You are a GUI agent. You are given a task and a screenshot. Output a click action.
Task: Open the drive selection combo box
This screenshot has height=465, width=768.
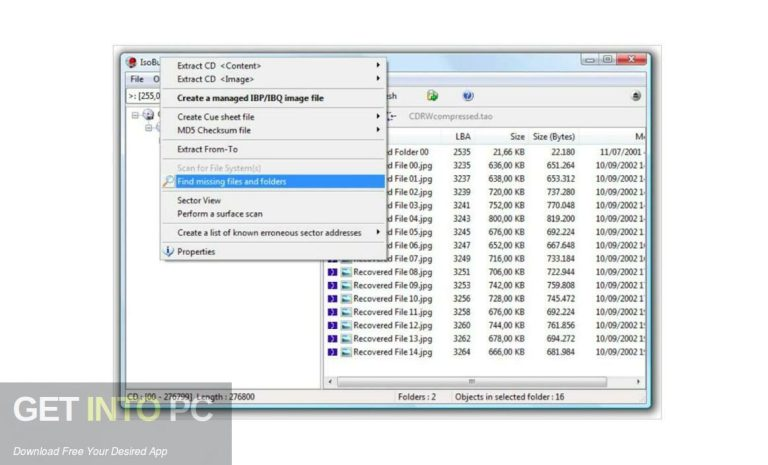coord(144,96)
